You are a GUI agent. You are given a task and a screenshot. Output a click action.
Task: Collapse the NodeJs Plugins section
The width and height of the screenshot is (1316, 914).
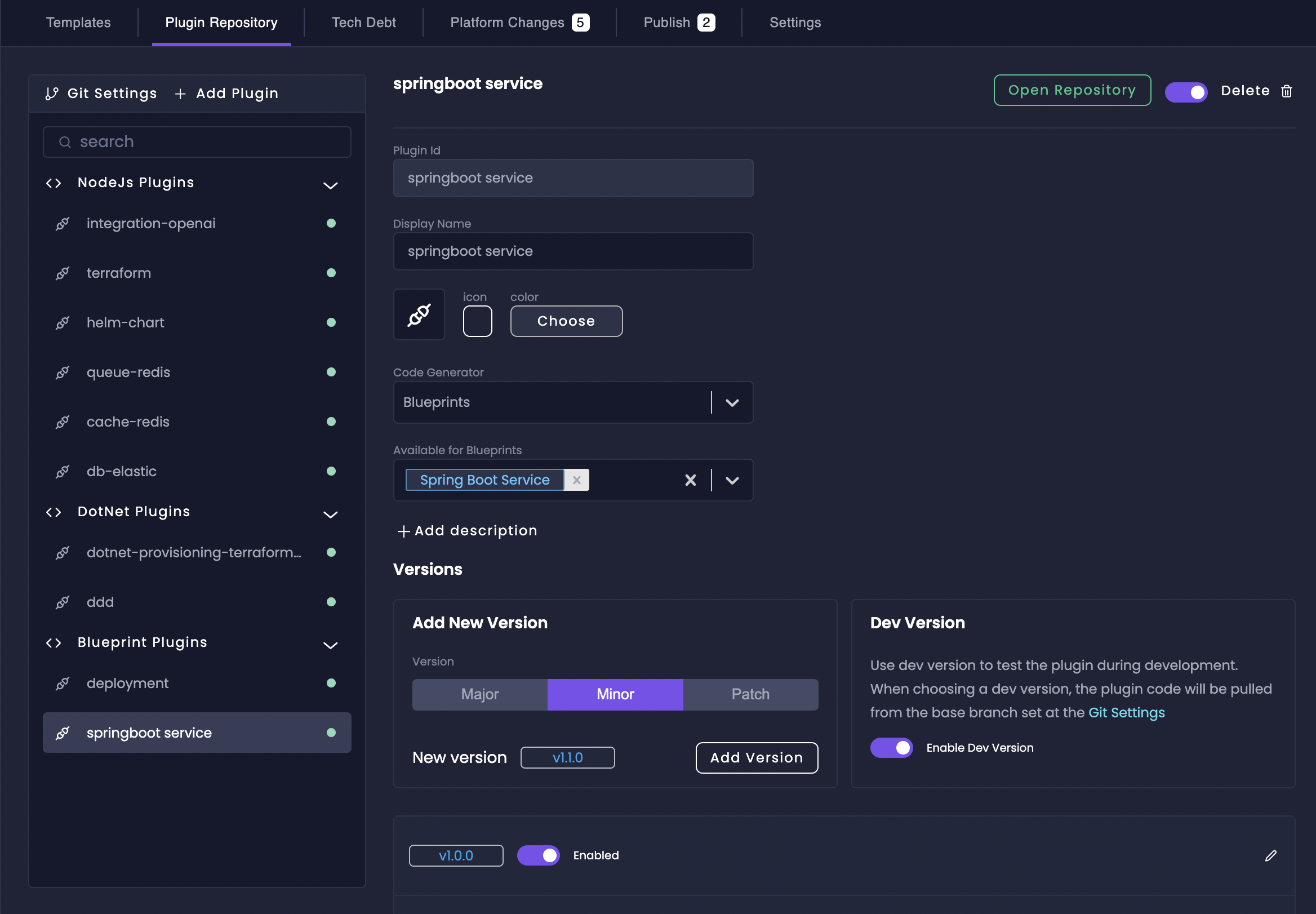[330, 185]
